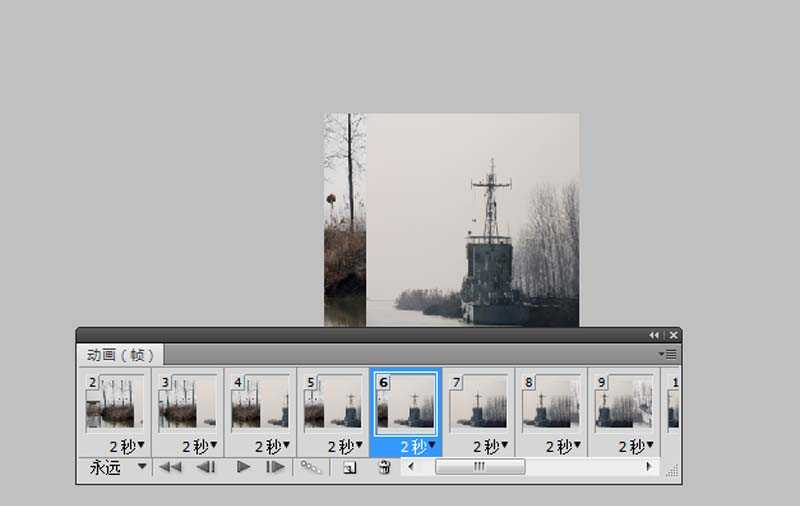
Task: Open the animation panel options menu
Action: coord(668,354)
